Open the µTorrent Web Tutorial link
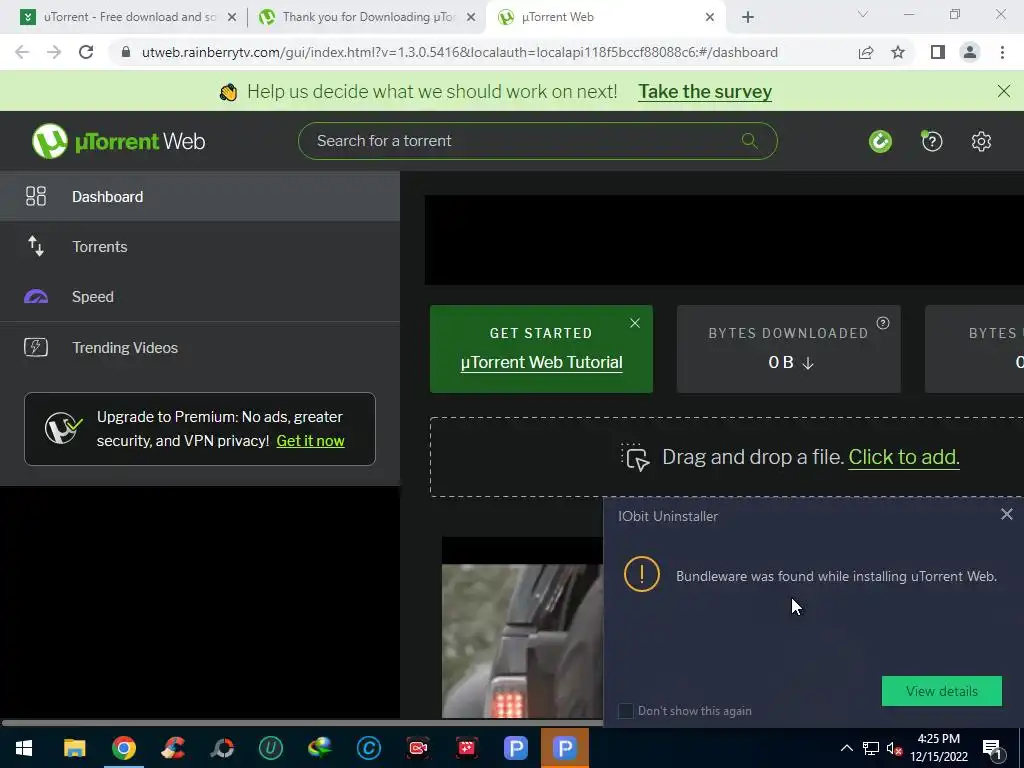The width and height of the screenshot is (1024, 768). [541, 362]
